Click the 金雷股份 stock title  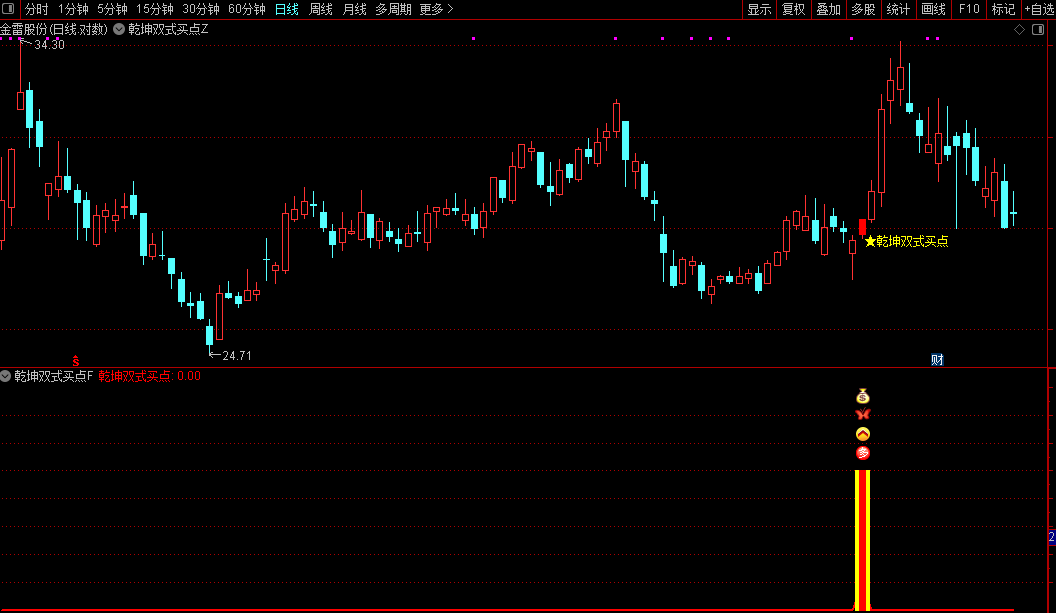coord(54,30)
